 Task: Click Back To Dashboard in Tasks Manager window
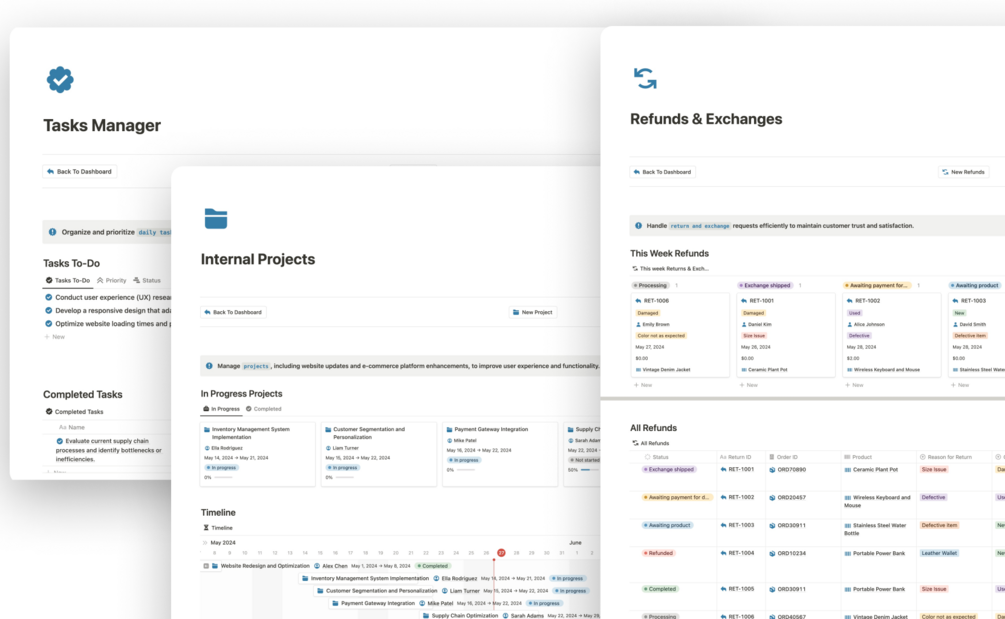79,172
